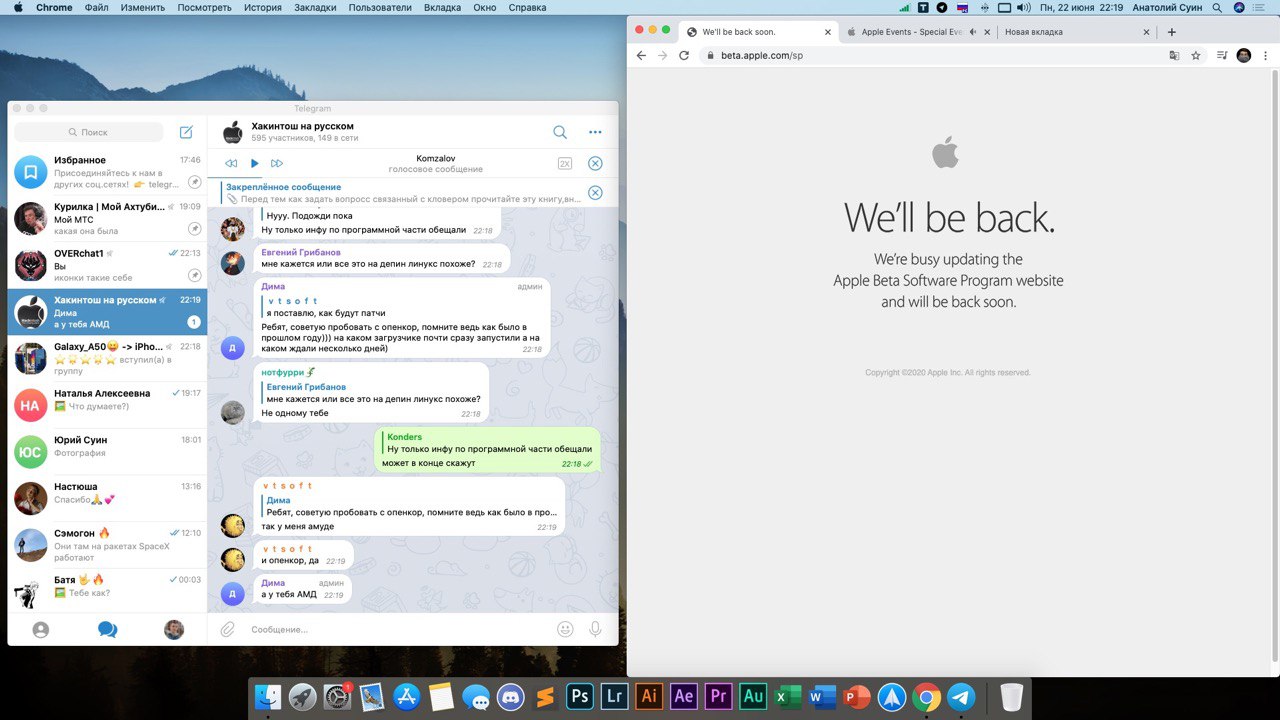Bookmark this page with star icon
The image size is (1280, 720).
click(x=1196, y=56)
